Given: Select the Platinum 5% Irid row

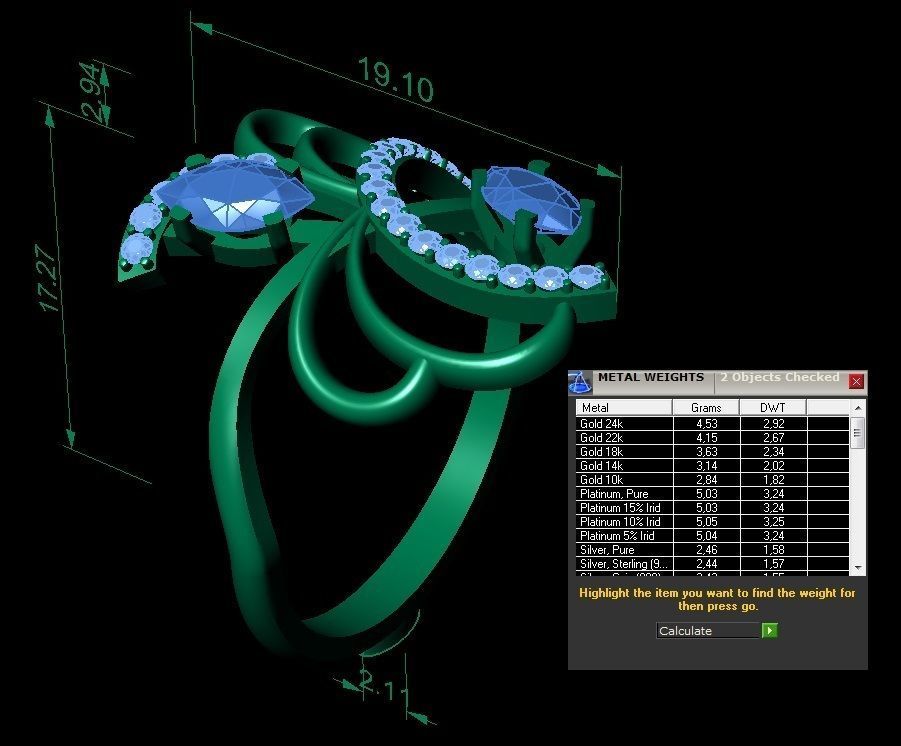Looking at the screenshot, I should point(713,536).
